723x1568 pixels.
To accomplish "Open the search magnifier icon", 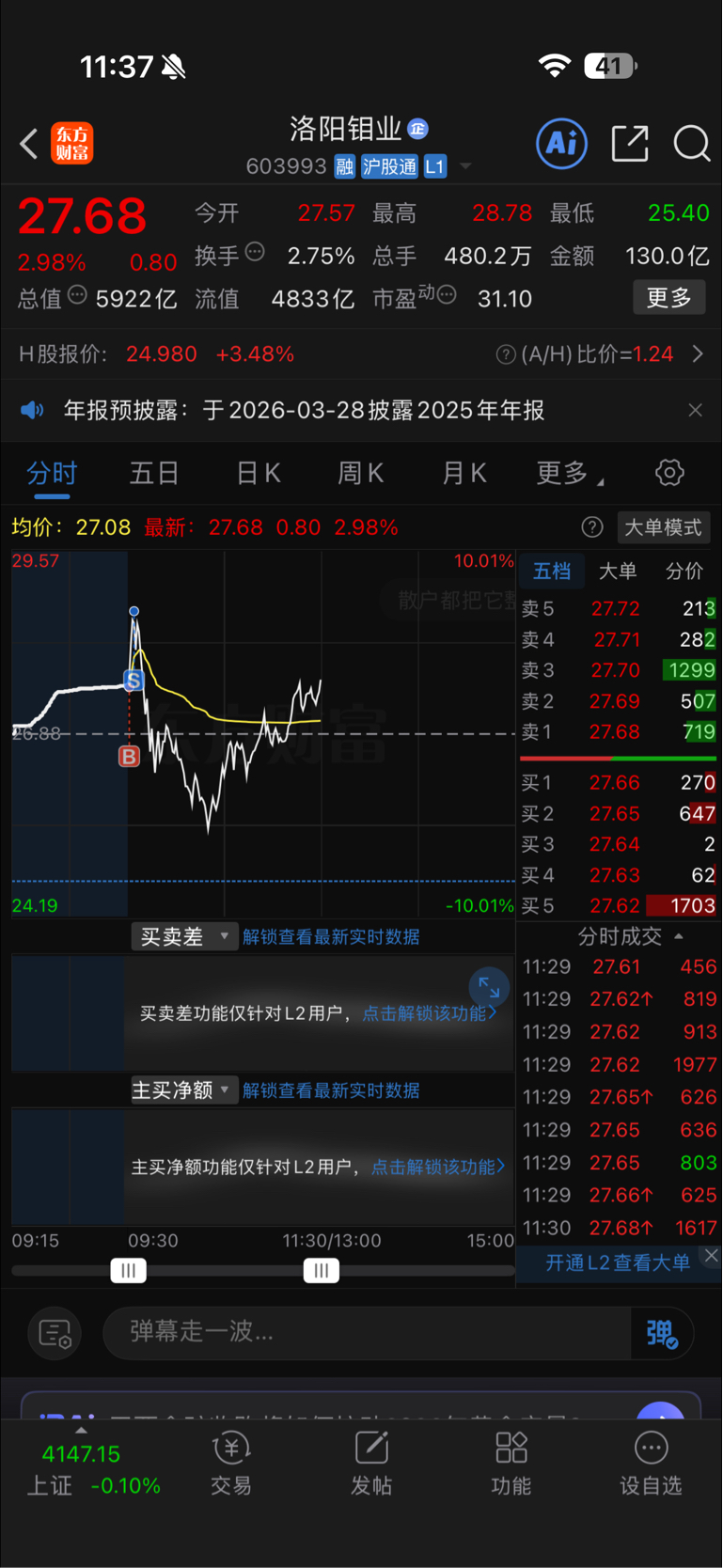I will click(691, 143).
